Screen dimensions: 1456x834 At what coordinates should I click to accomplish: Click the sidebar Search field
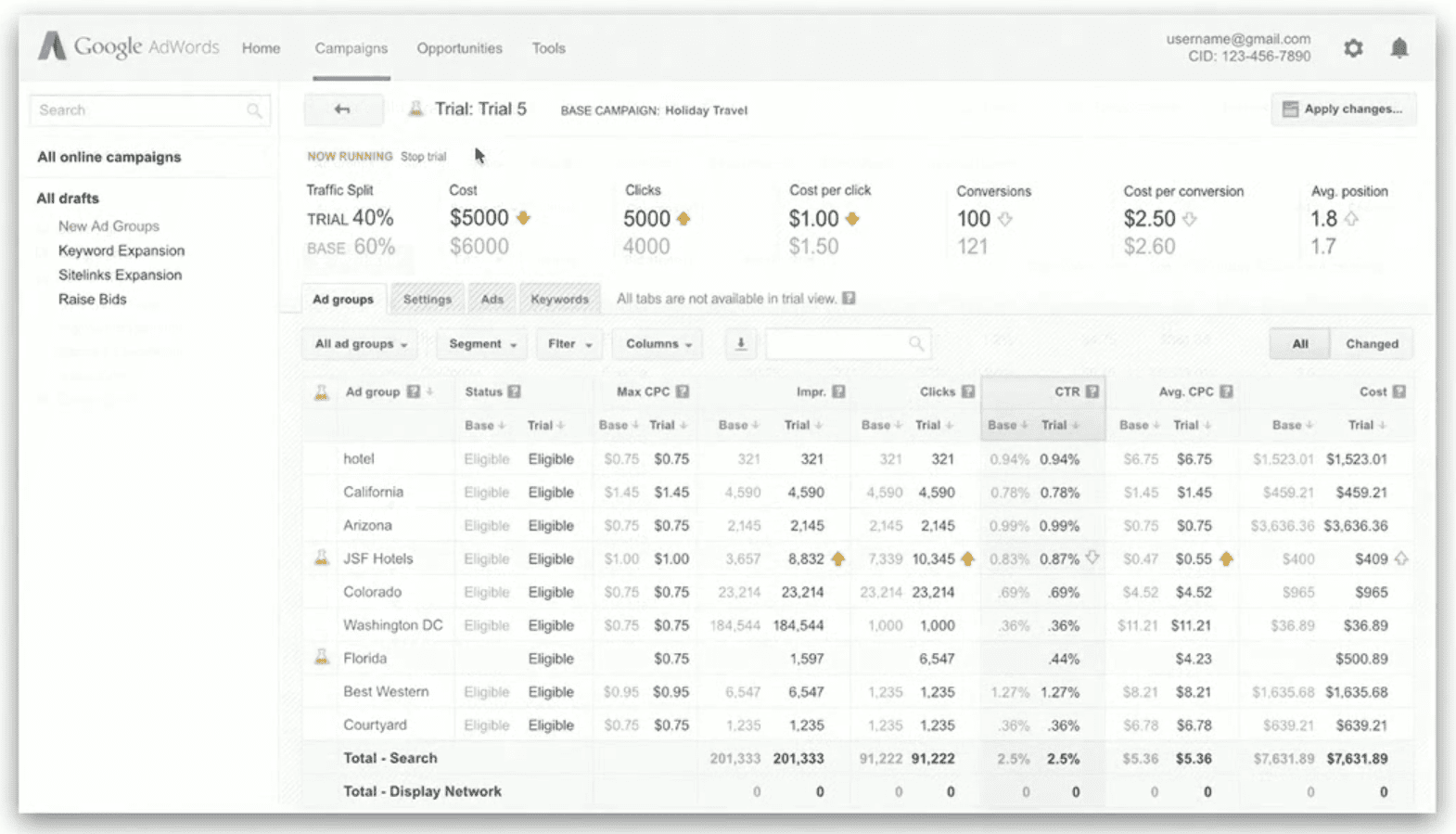[x=150, y=110]
